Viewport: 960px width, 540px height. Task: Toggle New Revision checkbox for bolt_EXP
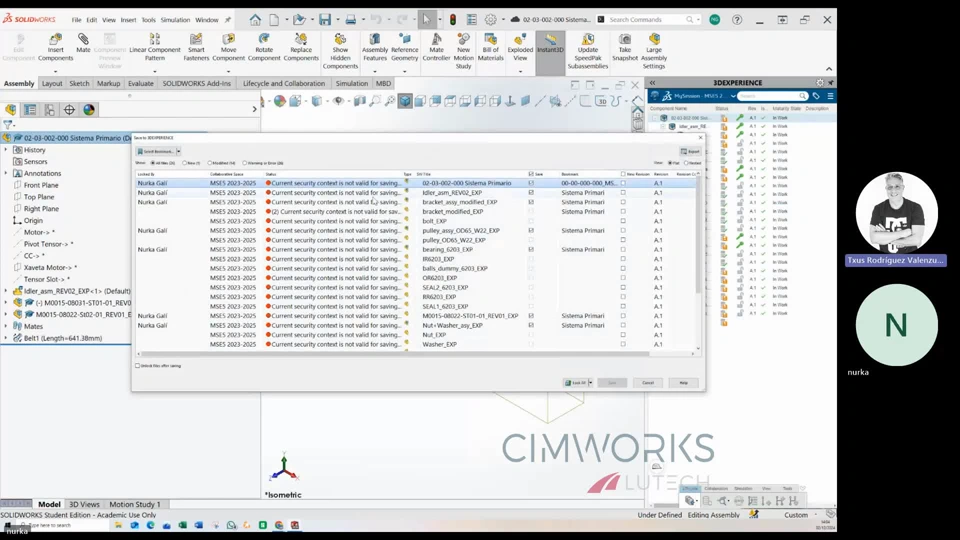pos(623,221)
